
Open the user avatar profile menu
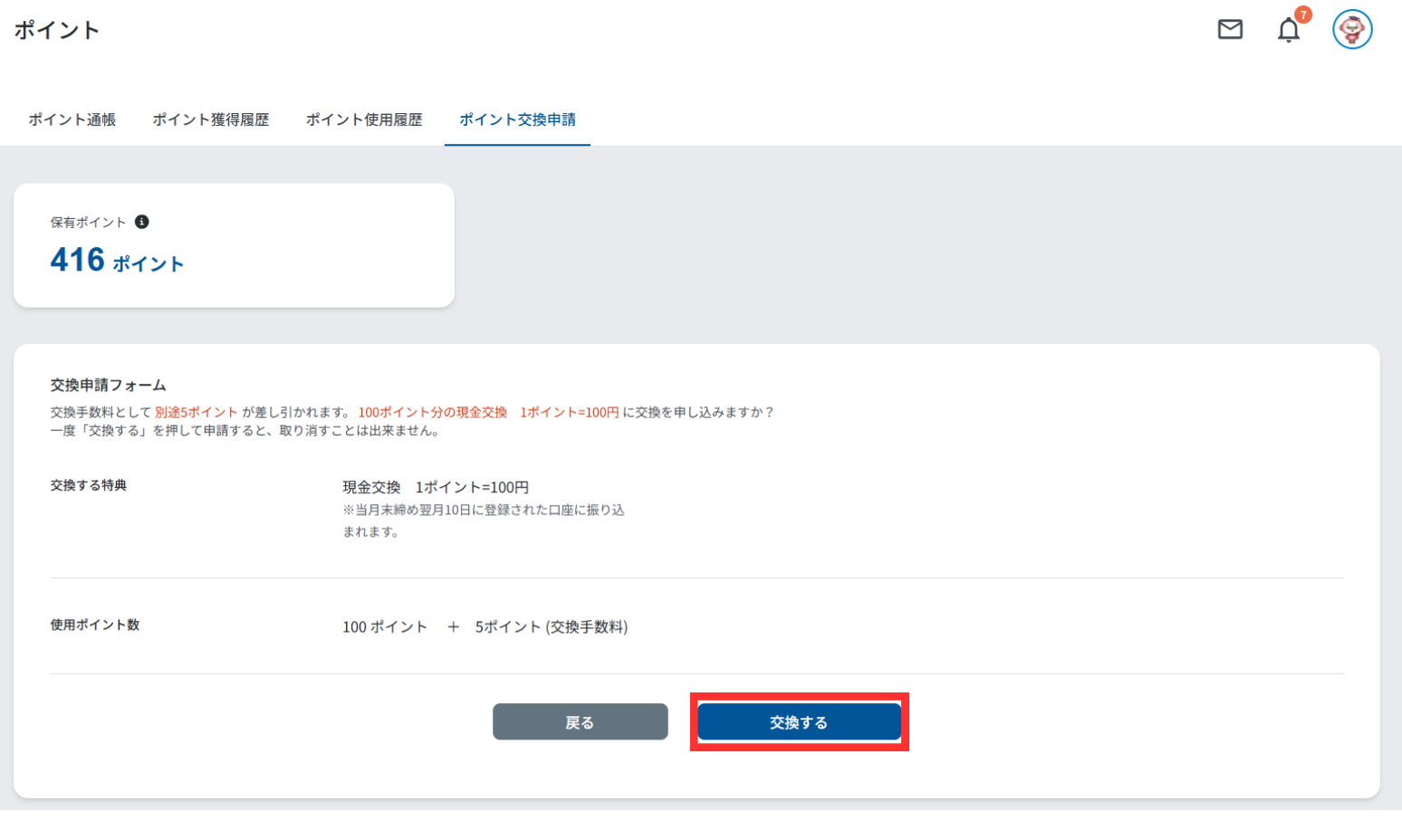pos(1351,30)
